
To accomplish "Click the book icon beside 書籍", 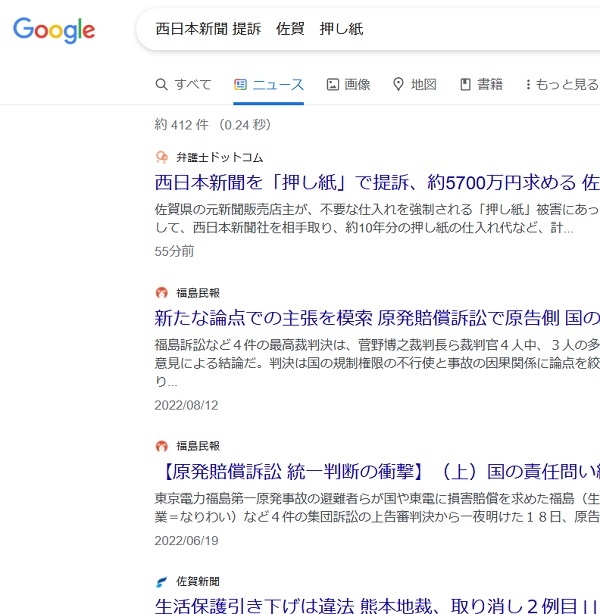I will point(465,84).
